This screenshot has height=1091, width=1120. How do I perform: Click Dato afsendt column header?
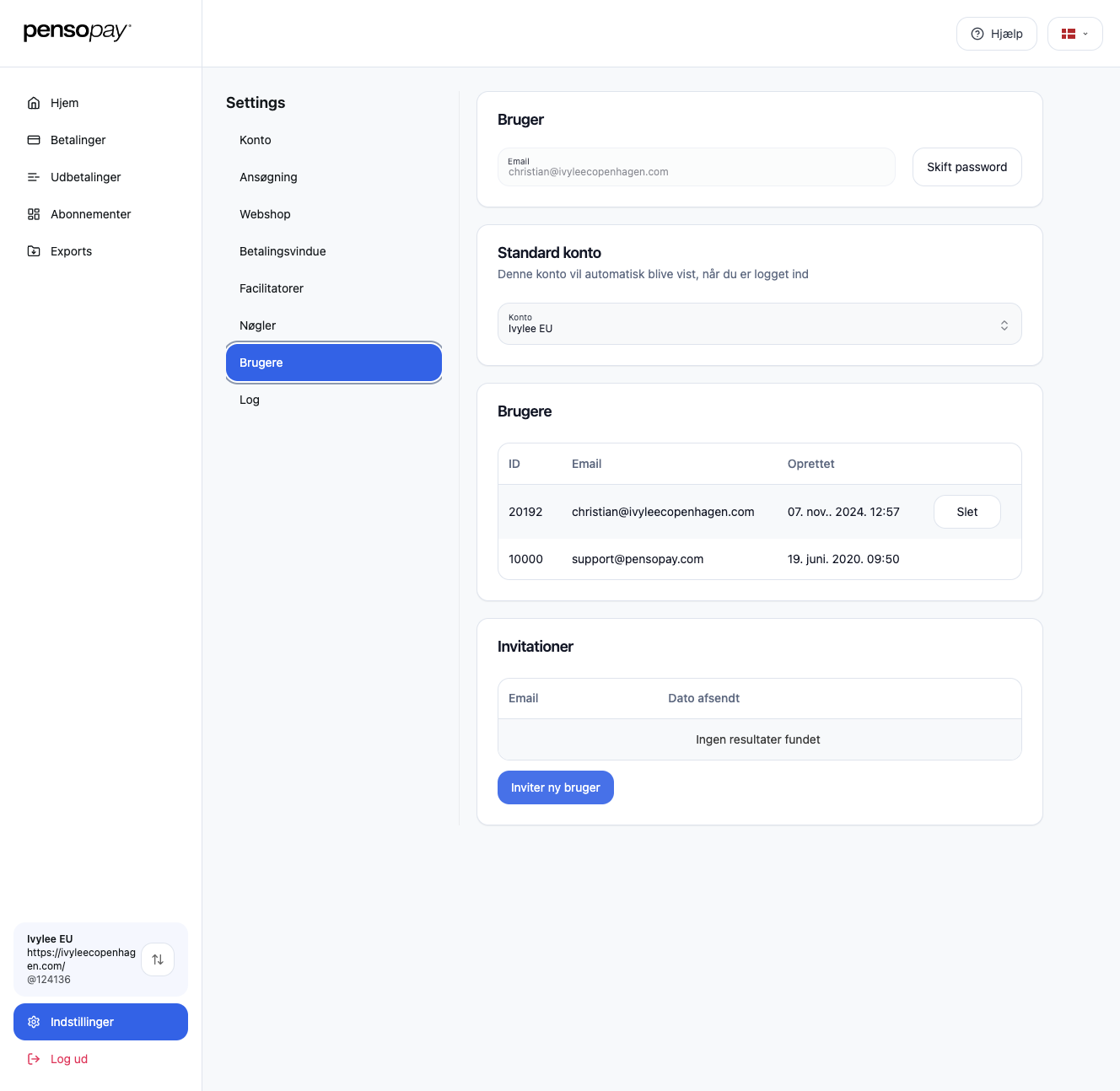[x=704, y=698]
